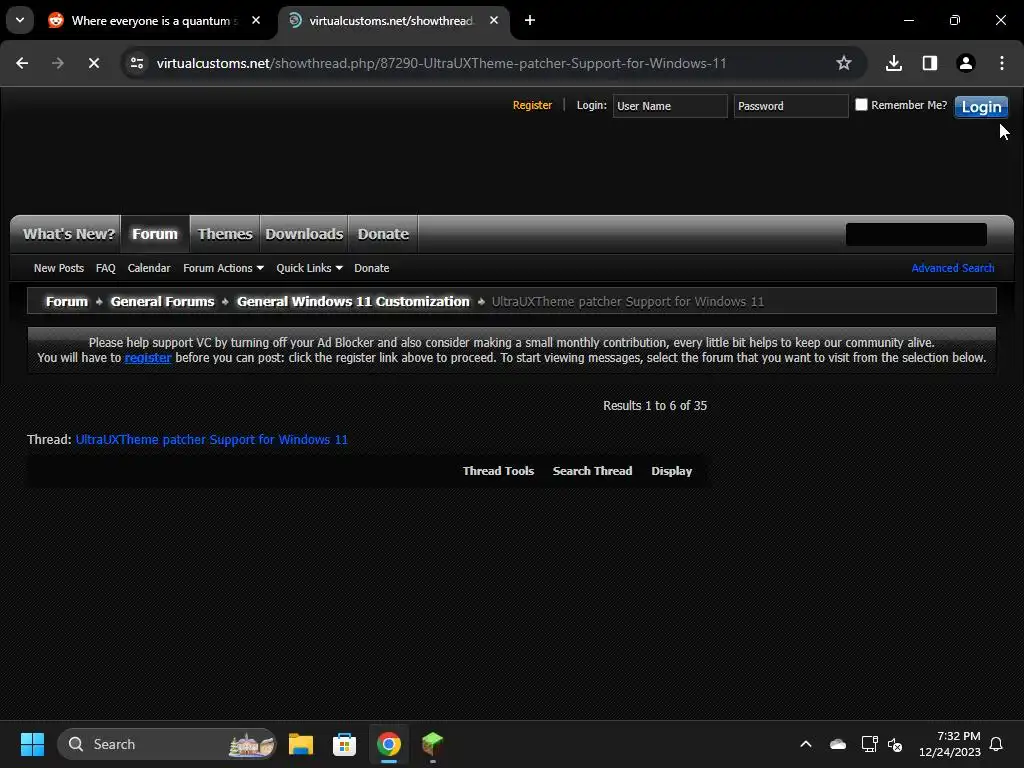Open the Downloads navigation tab
This screenshot has width=1024, height=768.
(x=304, y=234)
